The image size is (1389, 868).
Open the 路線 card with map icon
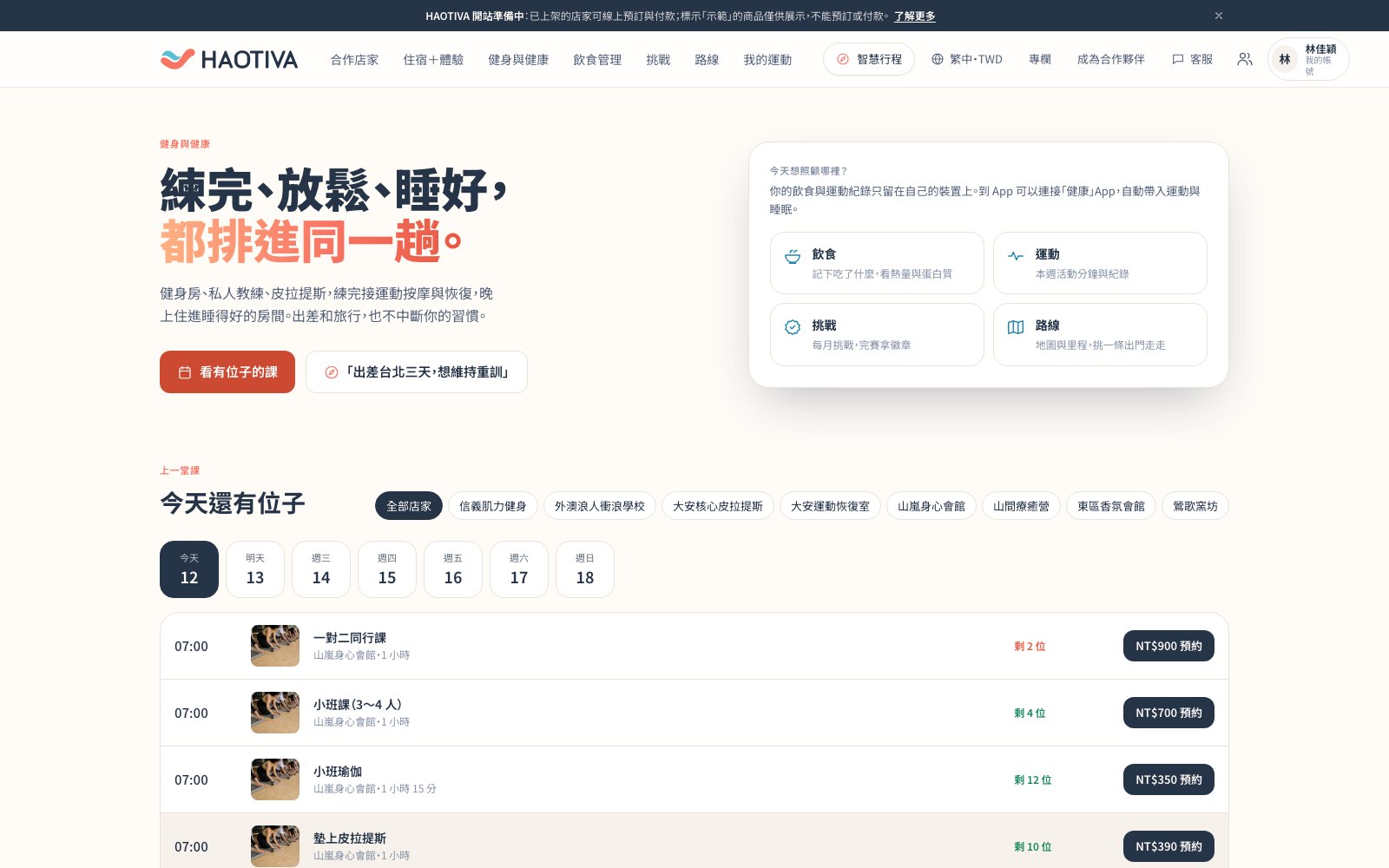click(1100, 334)
